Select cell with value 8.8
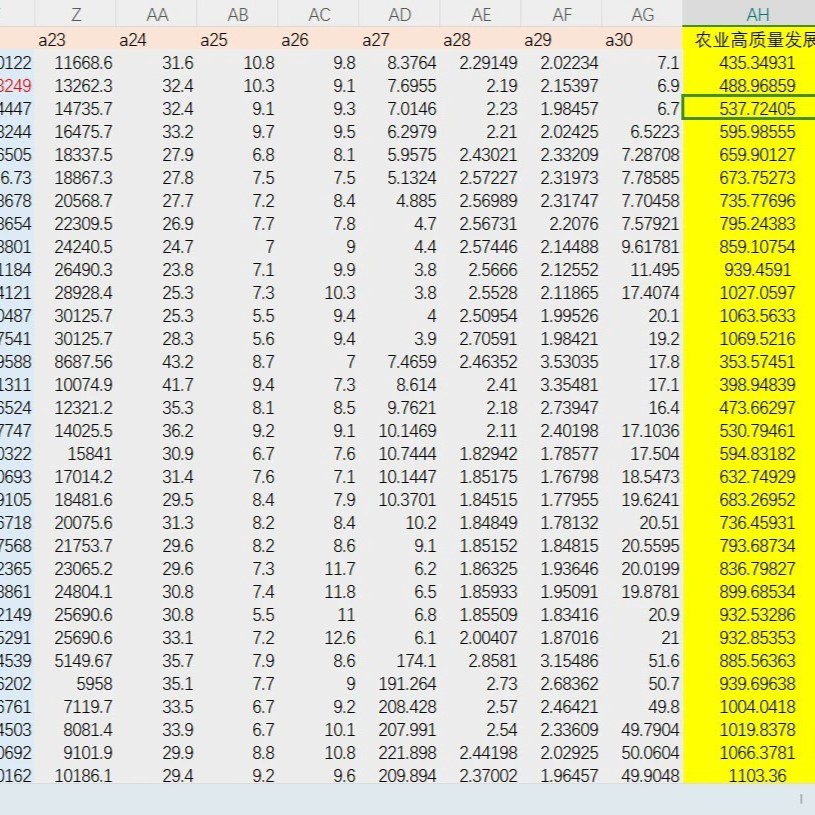Image resolution: width=815 pixels, height=815 pixels. click(x=238, y=753)
